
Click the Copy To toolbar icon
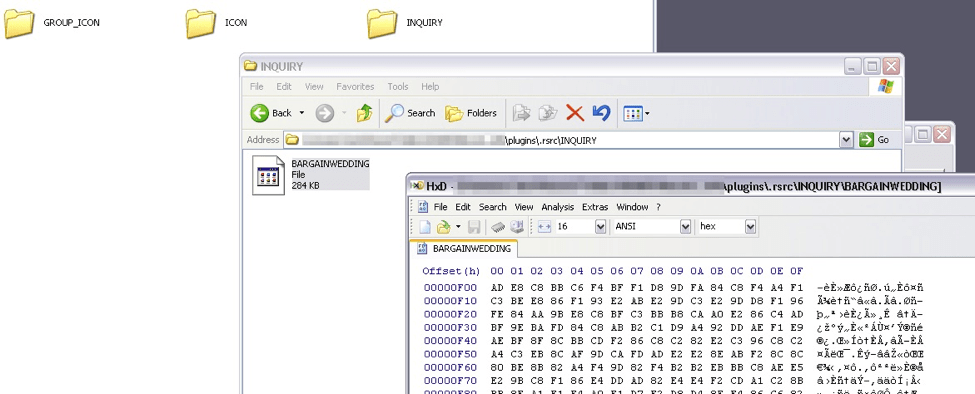[x=547, y=113]
